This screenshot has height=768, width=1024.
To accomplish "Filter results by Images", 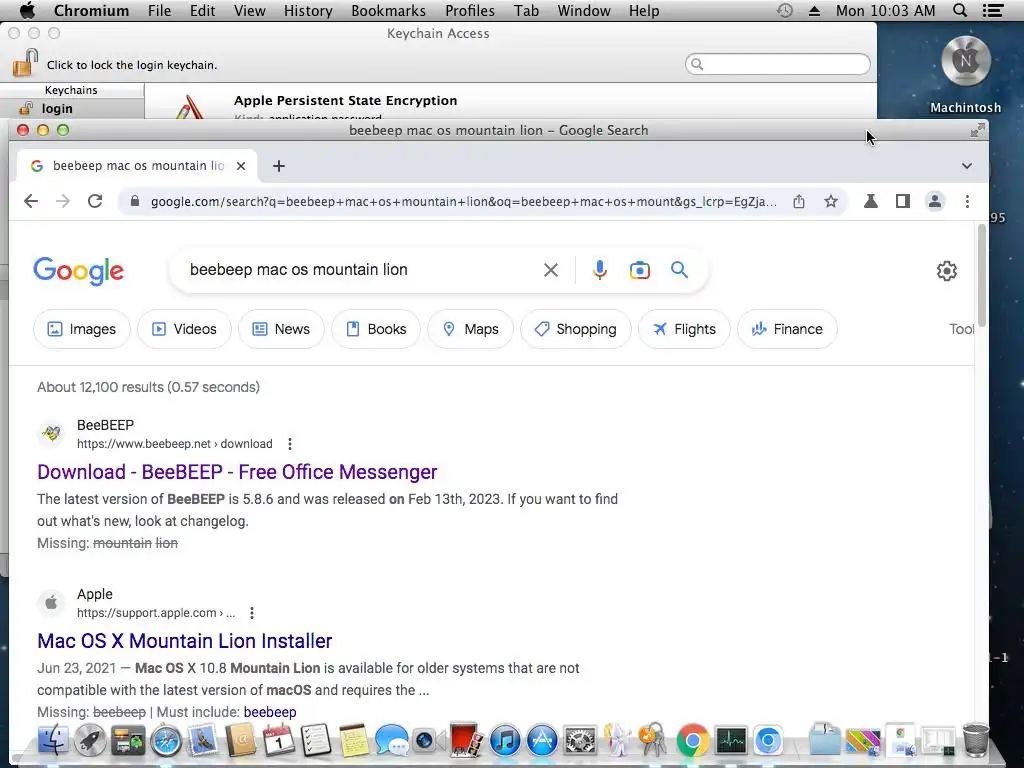I will 82,329.
